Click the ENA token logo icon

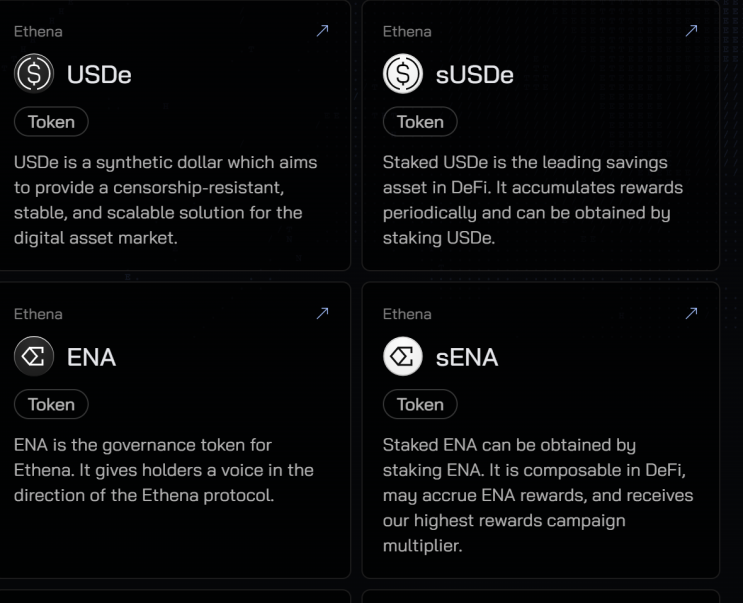pyautogui.click(x=34, y=357)
